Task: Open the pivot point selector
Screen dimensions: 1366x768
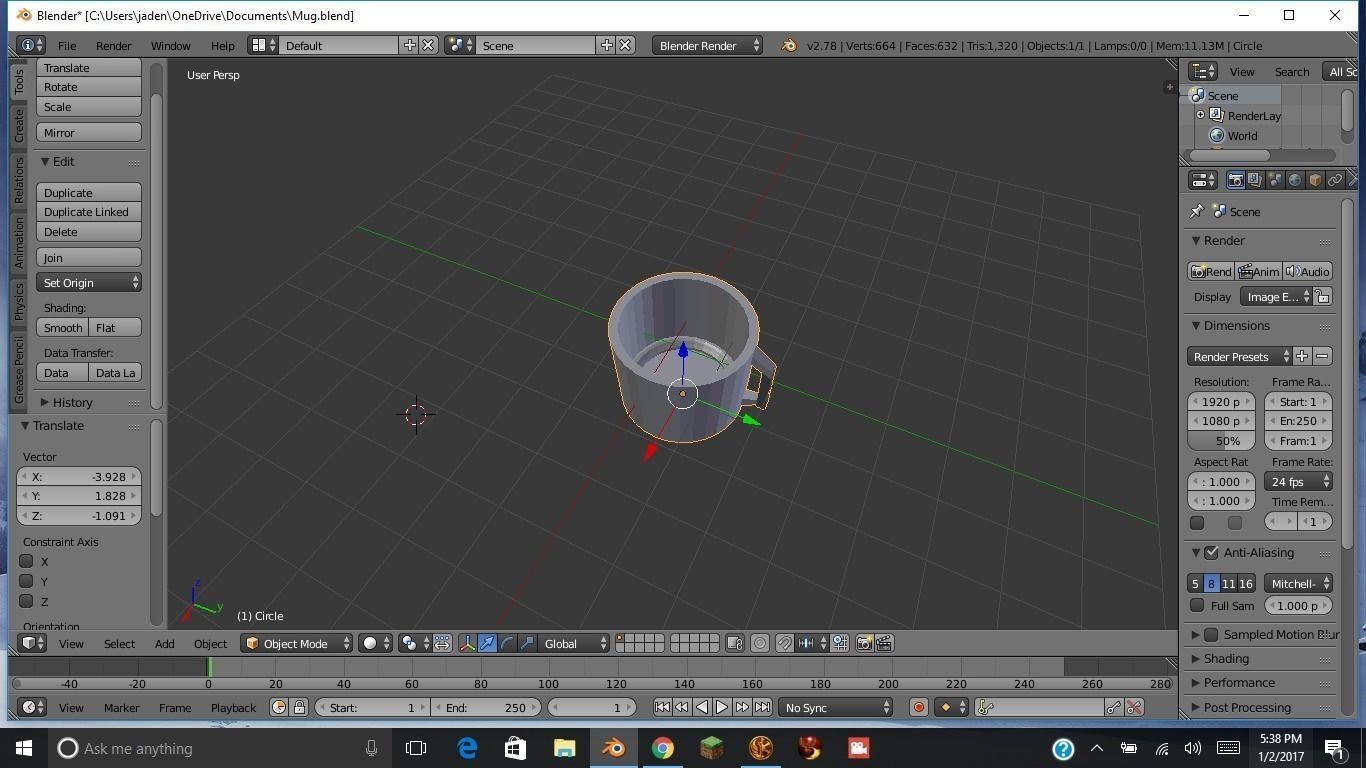Action: 413,643
